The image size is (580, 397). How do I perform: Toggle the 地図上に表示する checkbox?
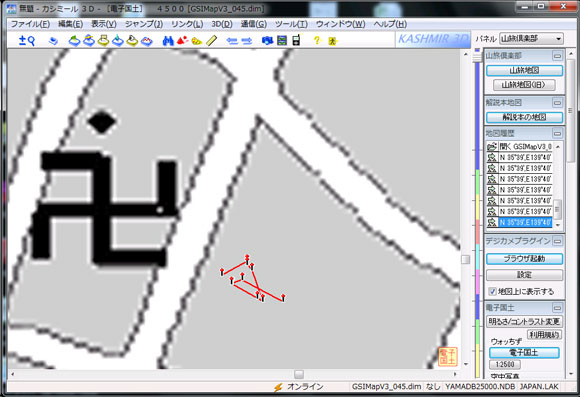[492, 292]
